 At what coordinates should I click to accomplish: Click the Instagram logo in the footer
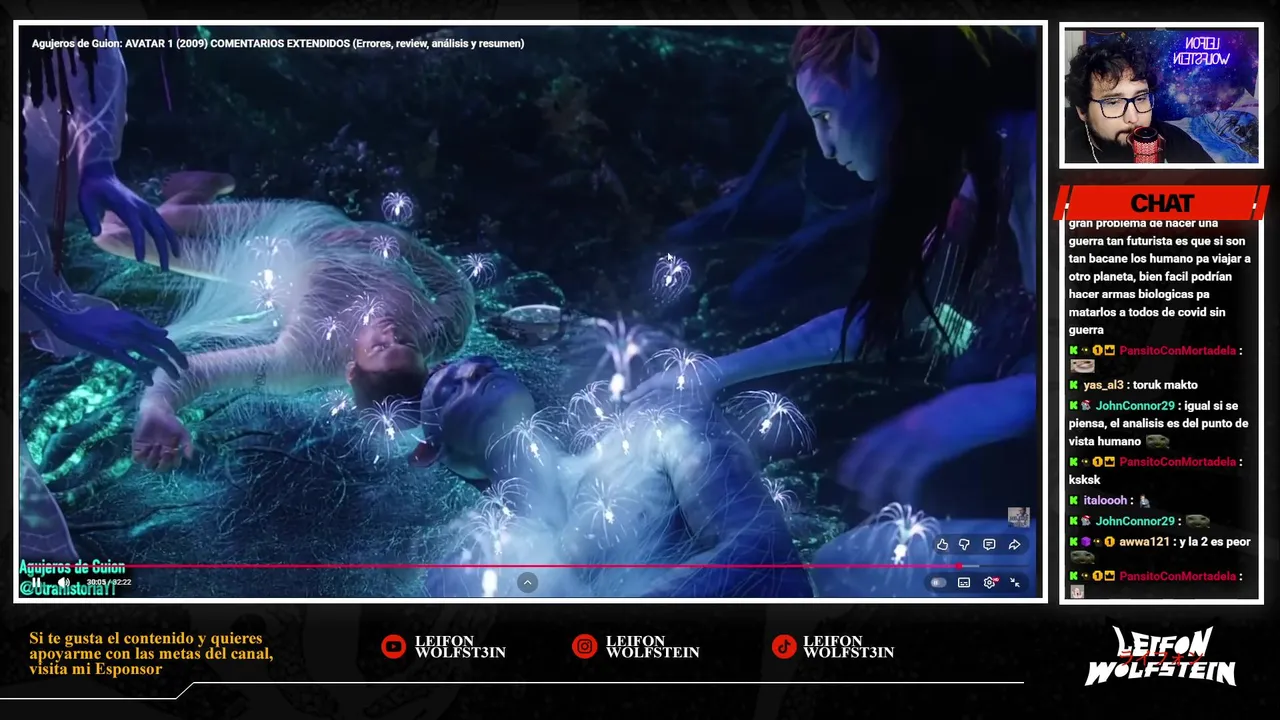pyautogui.click(x=584, y=647)
